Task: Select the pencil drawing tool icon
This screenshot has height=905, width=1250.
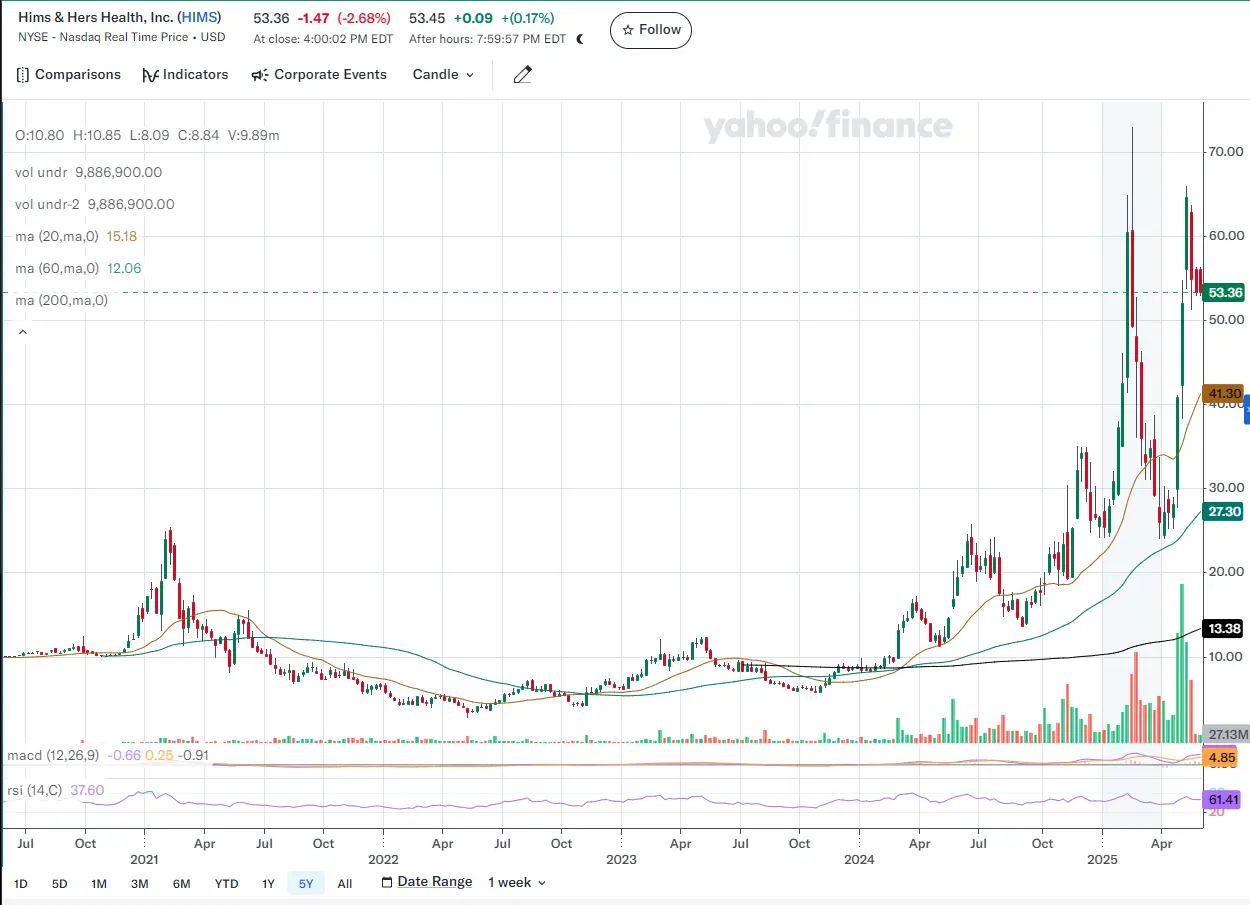Action: pyautogui.click(x=522, y=75)
